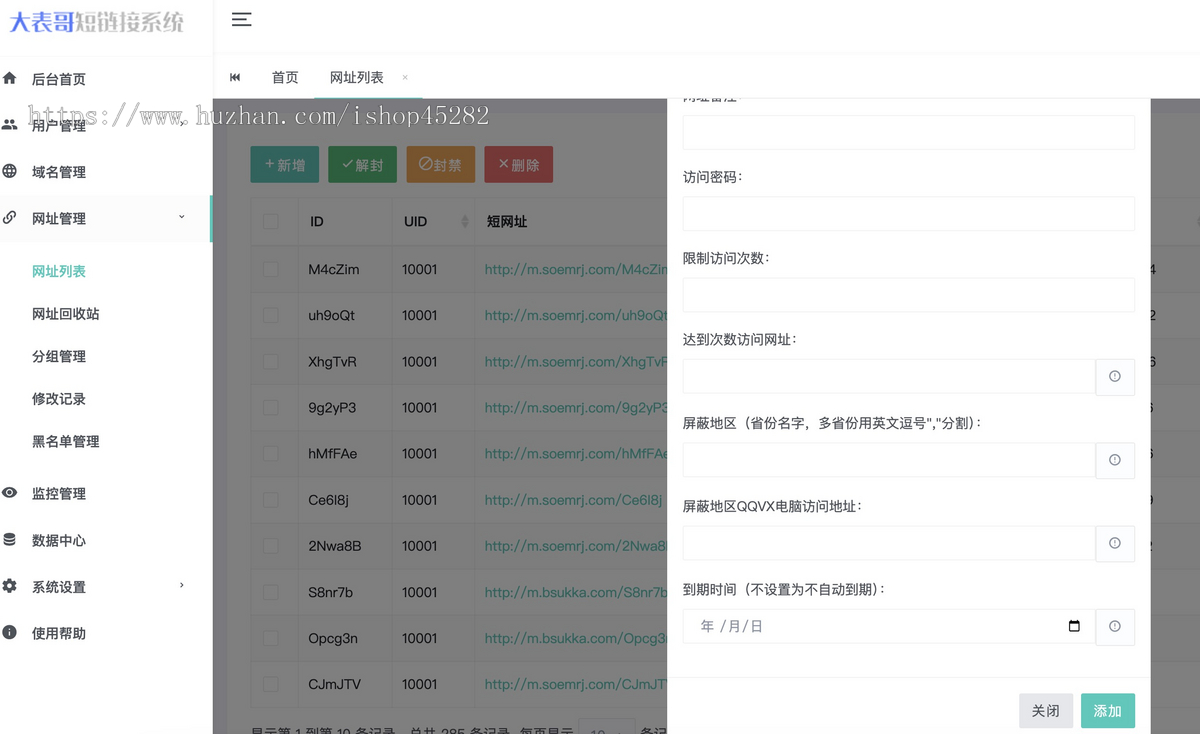Open 后台首页 in the sidebar

[x=58, y=79]
